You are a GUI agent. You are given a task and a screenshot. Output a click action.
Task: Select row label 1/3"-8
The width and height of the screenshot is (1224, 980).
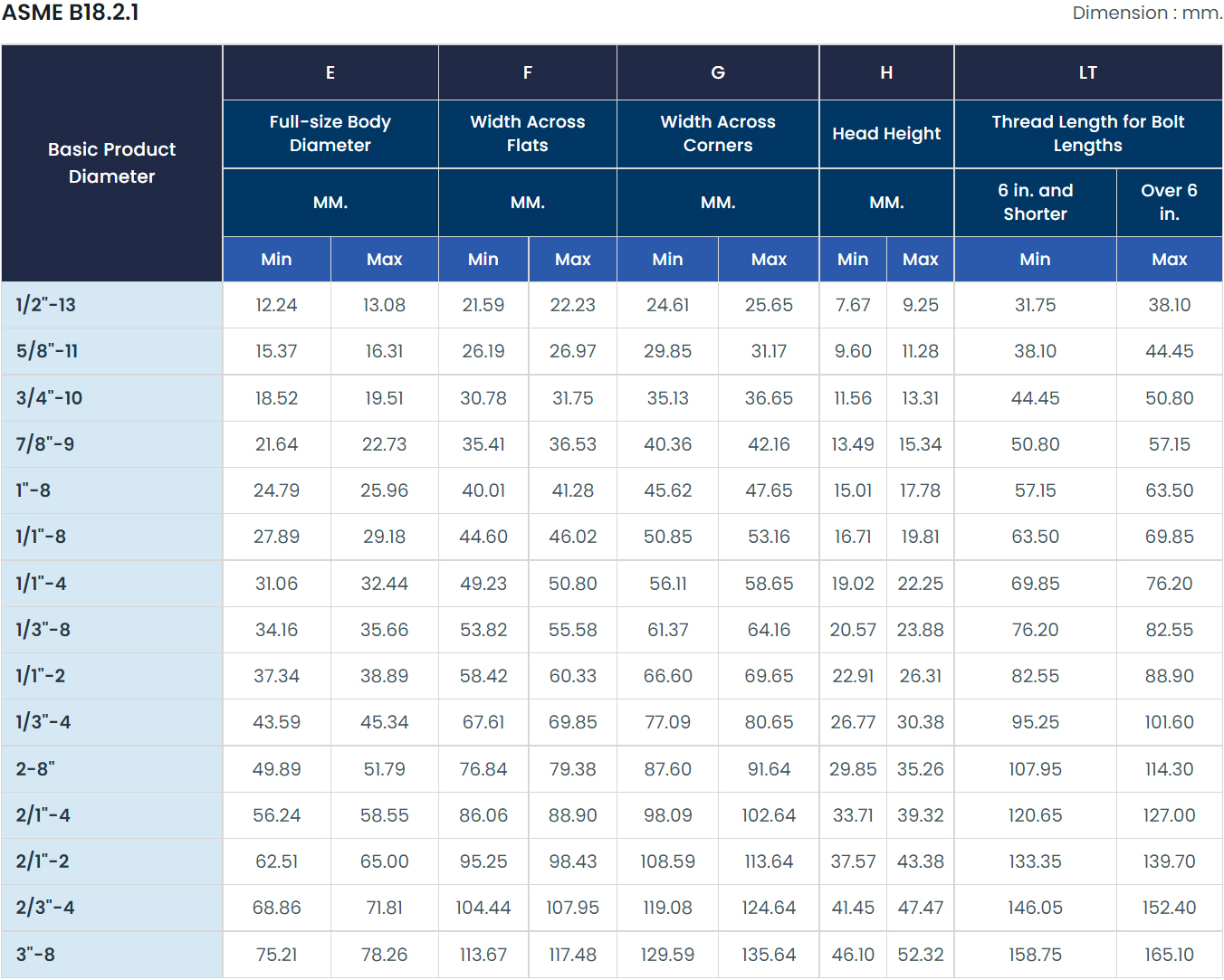[43, 630]
